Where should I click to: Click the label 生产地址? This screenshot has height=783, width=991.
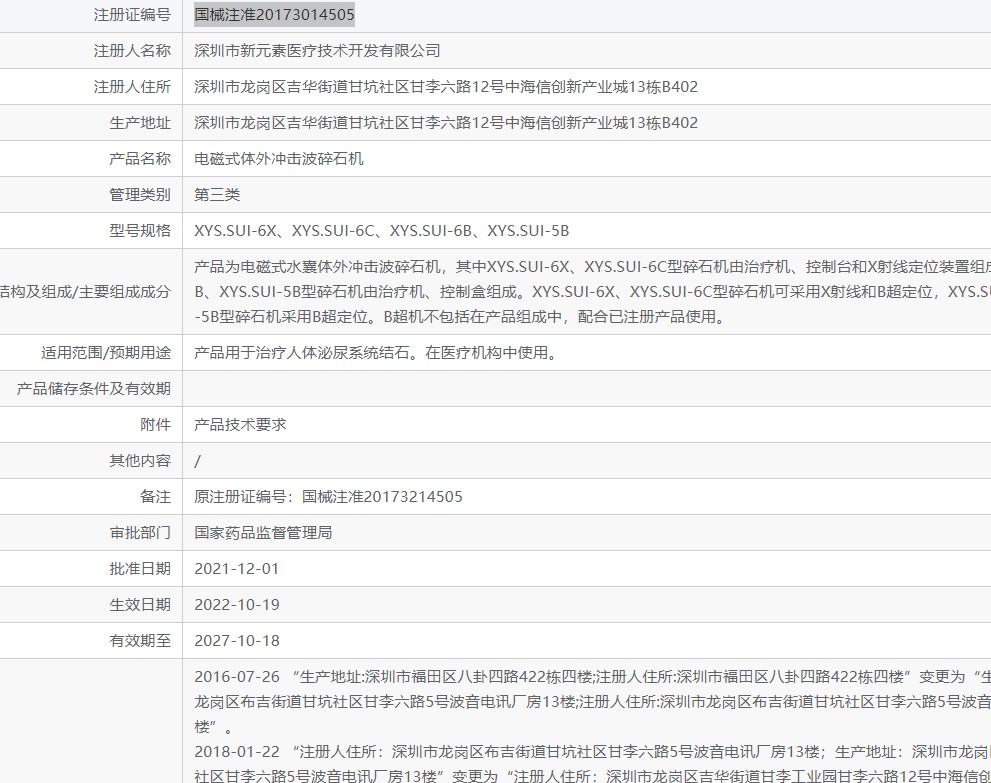[x=140, y=123]
